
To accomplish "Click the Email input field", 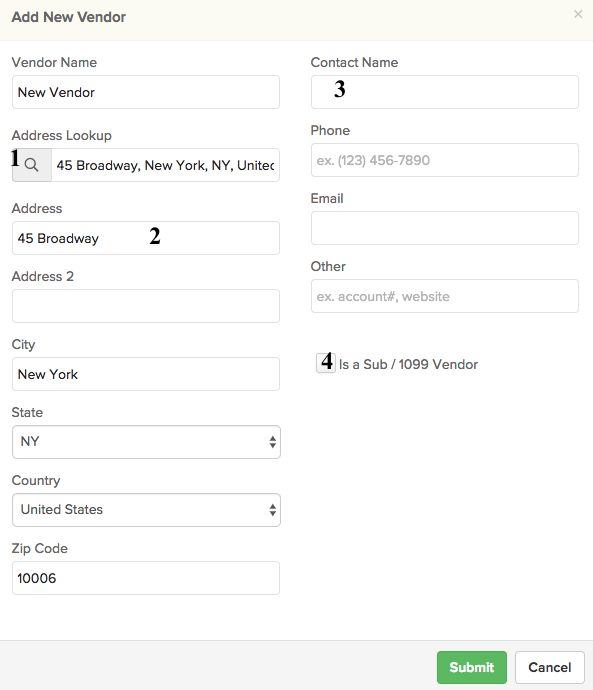I will point(445,228).
